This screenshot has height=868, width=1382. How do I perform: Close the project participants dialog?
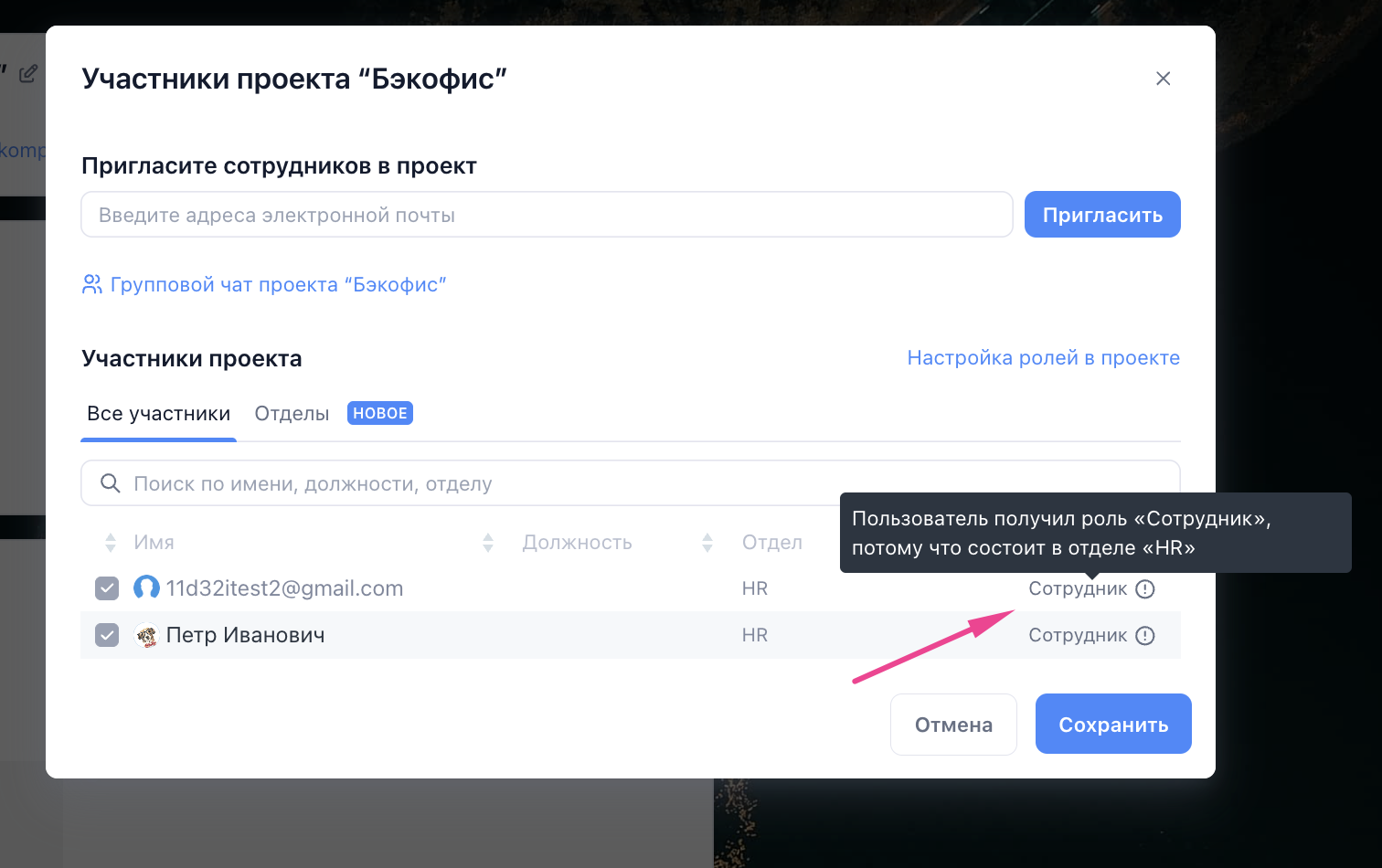(x=1163, y=79)
